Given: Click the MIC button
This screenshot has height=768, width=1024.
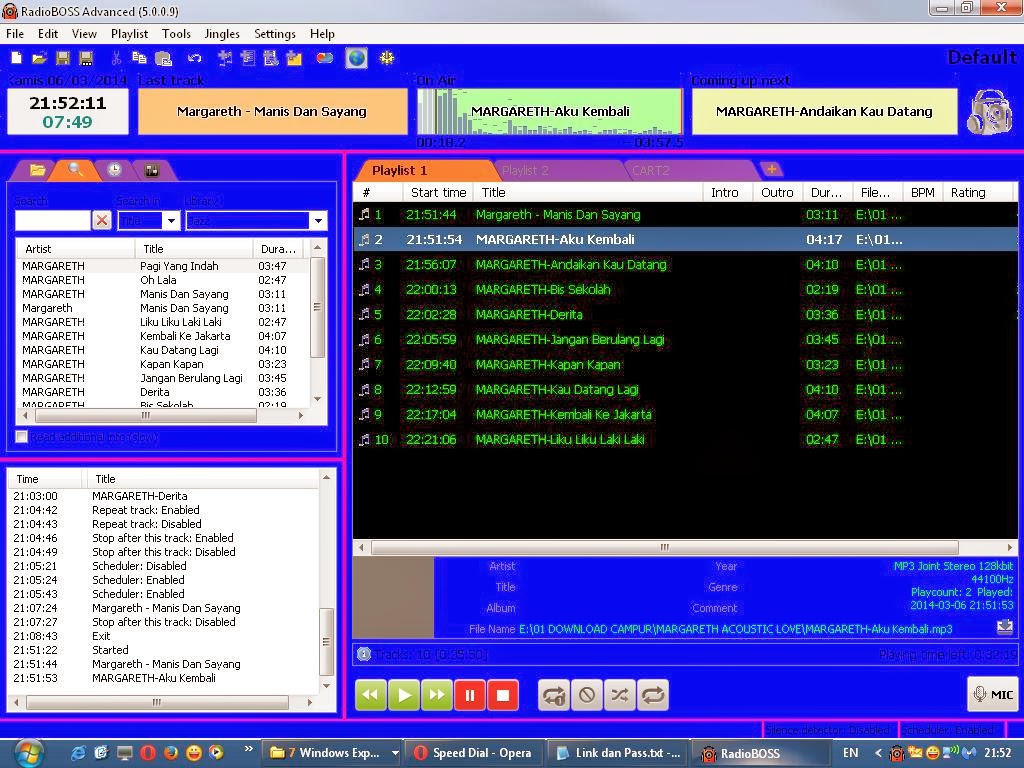Looking at the screenshot, I should (992, 694).
